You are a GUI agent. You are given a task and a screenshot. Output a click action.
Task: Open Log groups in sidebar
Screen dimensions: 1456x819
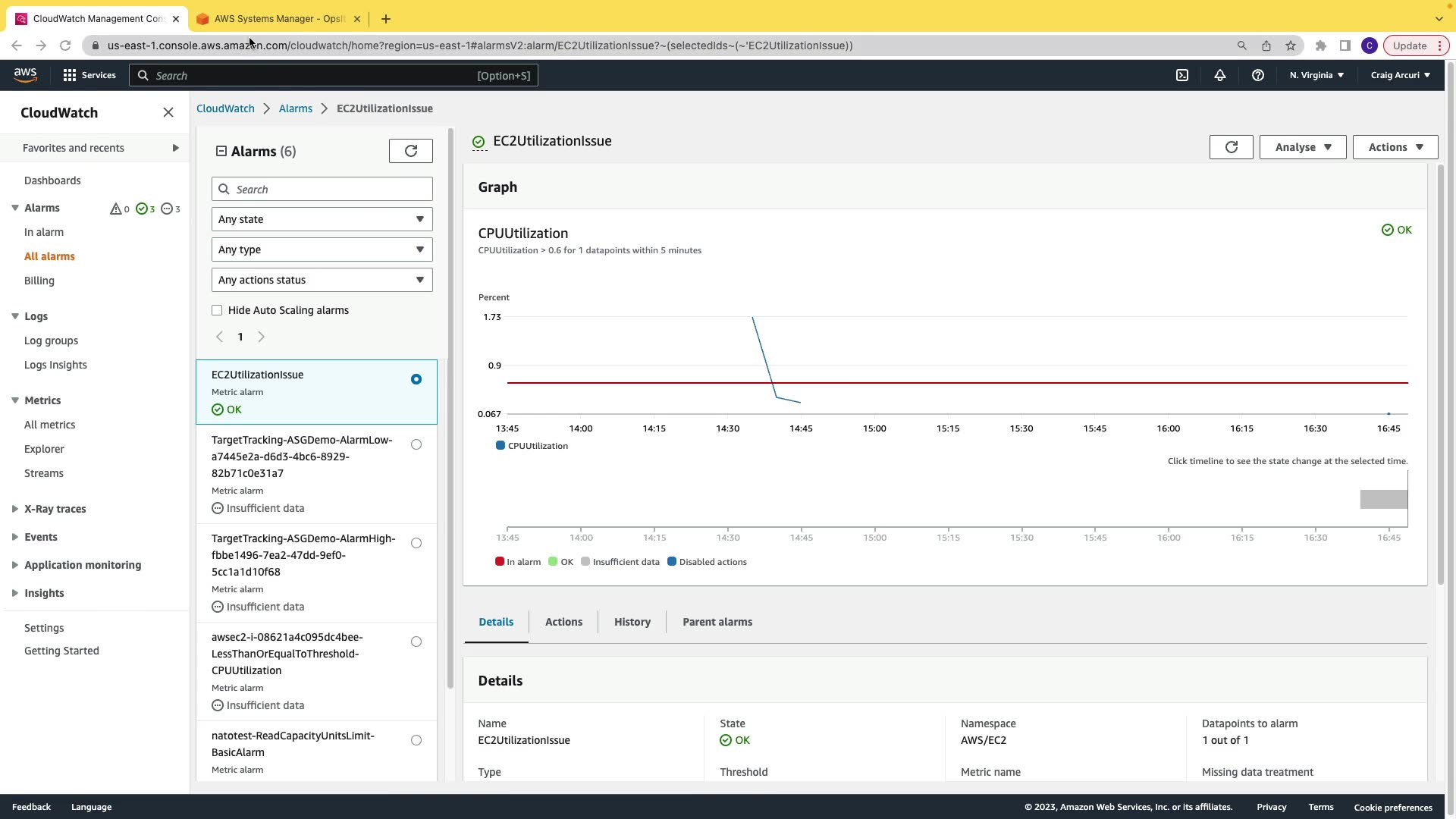pos(51,340)
